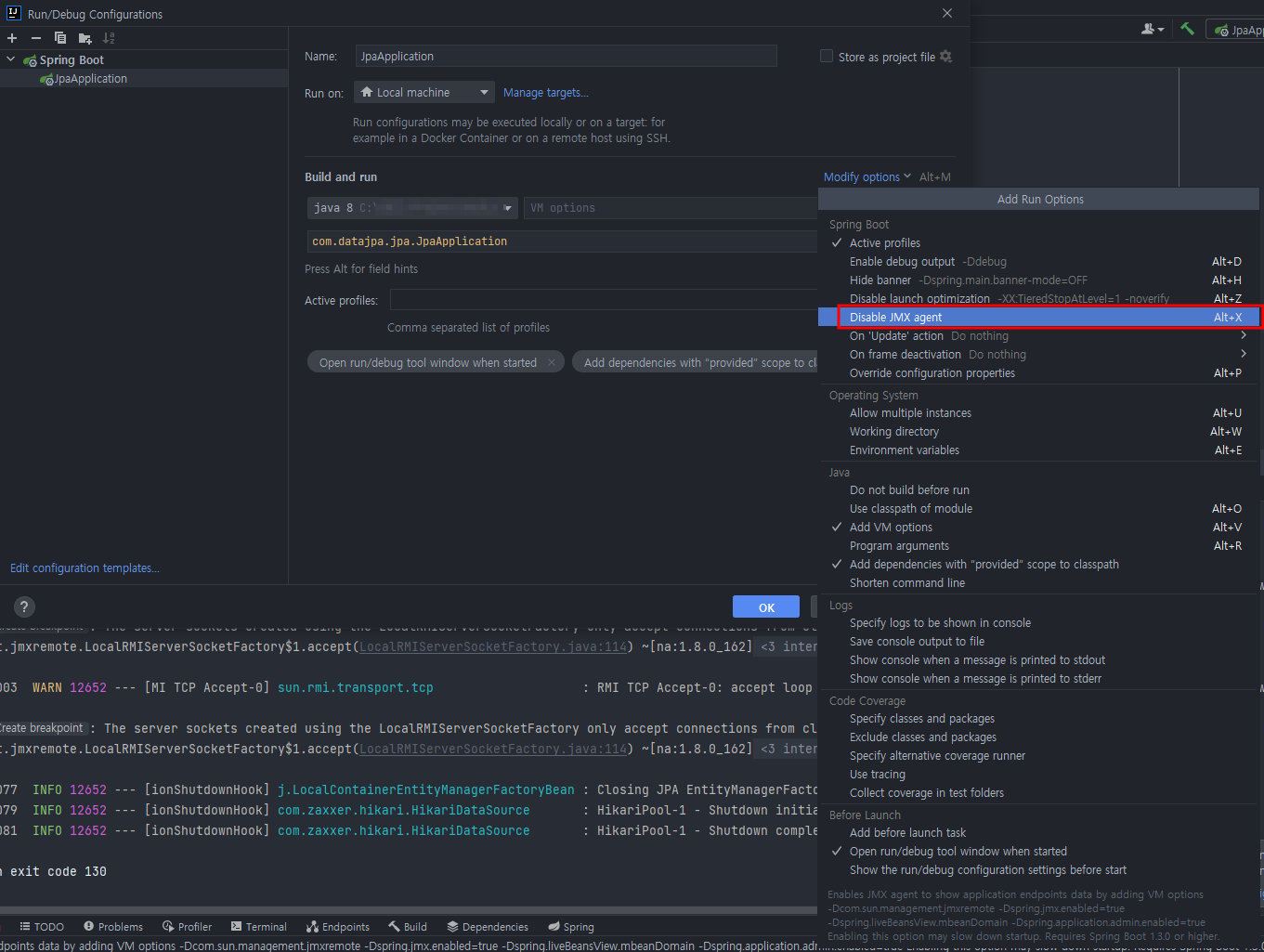Select Hide banner option
Viewport: 1264px width, 952px height.
pos(1038,280)
